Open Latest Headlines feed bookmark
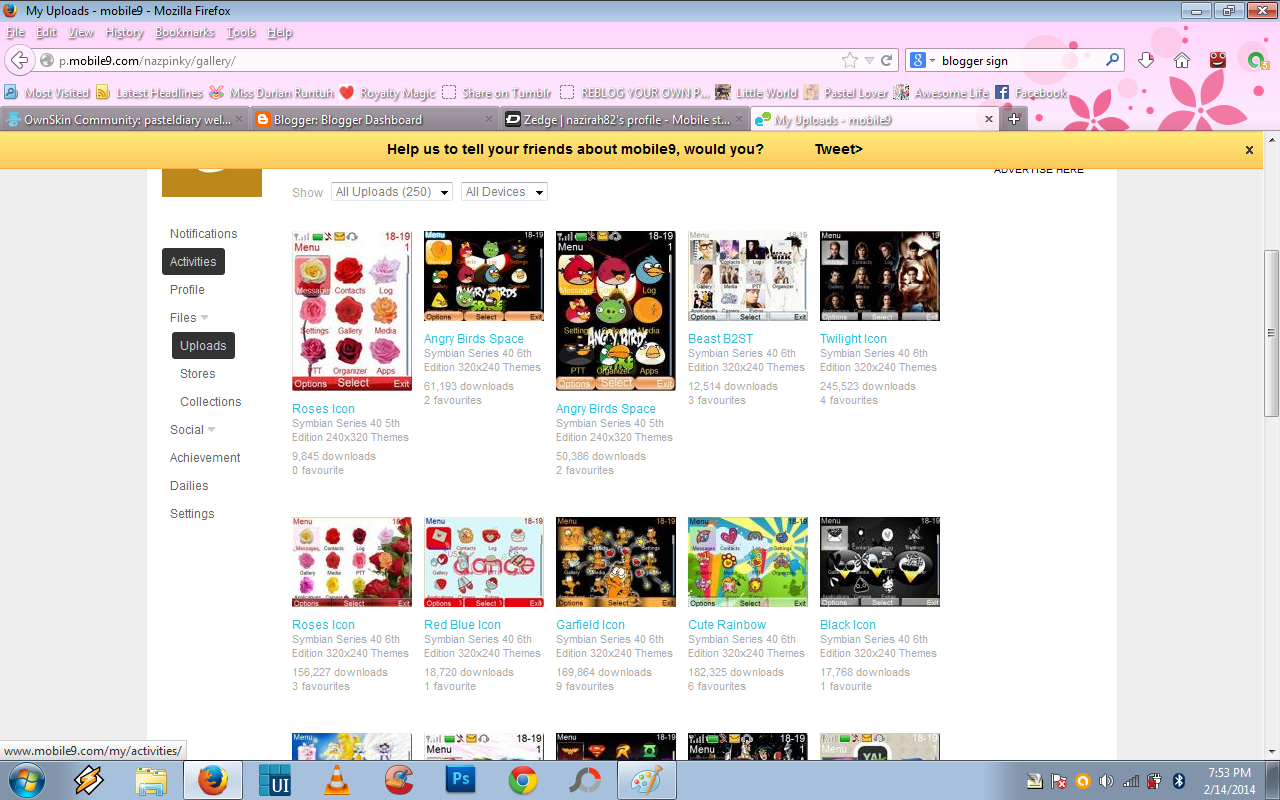Screen dimensions: 1280x800 [x=149, y=93]
